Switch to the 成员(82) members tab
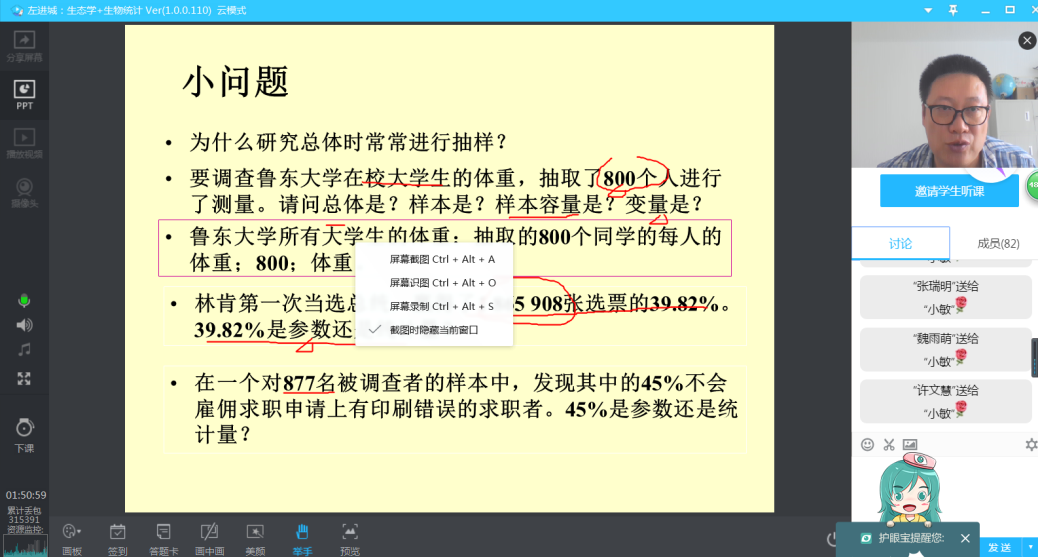This screenshot has height=557, width=1038. coord(998,244)
